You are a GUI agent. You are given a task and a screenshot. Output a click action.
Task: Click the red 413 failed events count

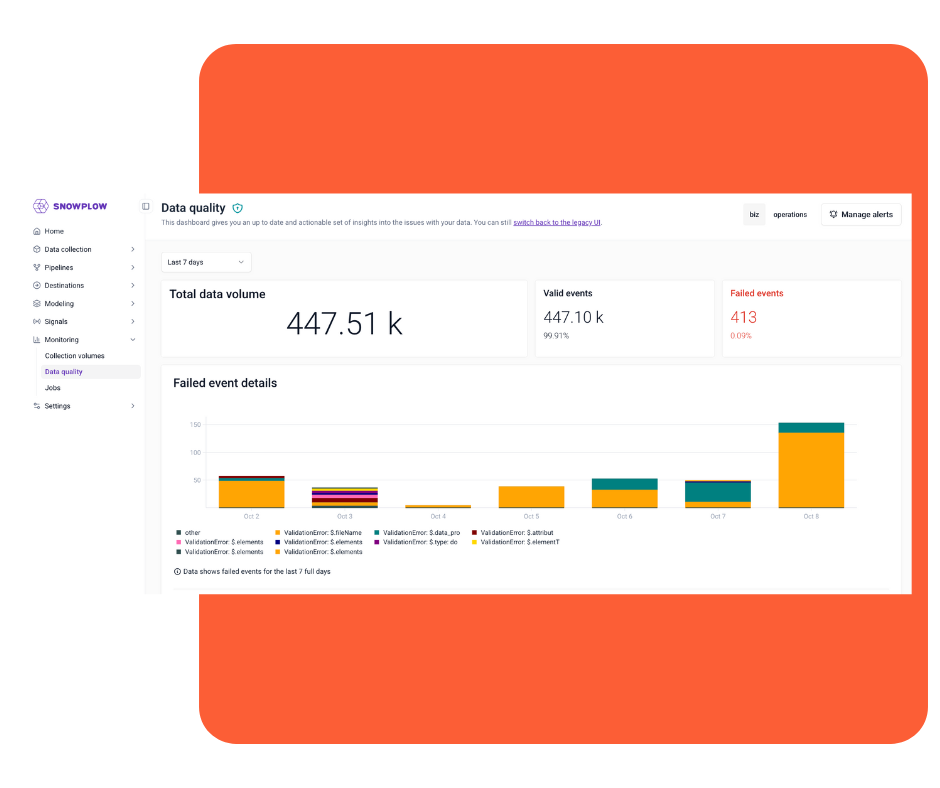coord(743,317)
